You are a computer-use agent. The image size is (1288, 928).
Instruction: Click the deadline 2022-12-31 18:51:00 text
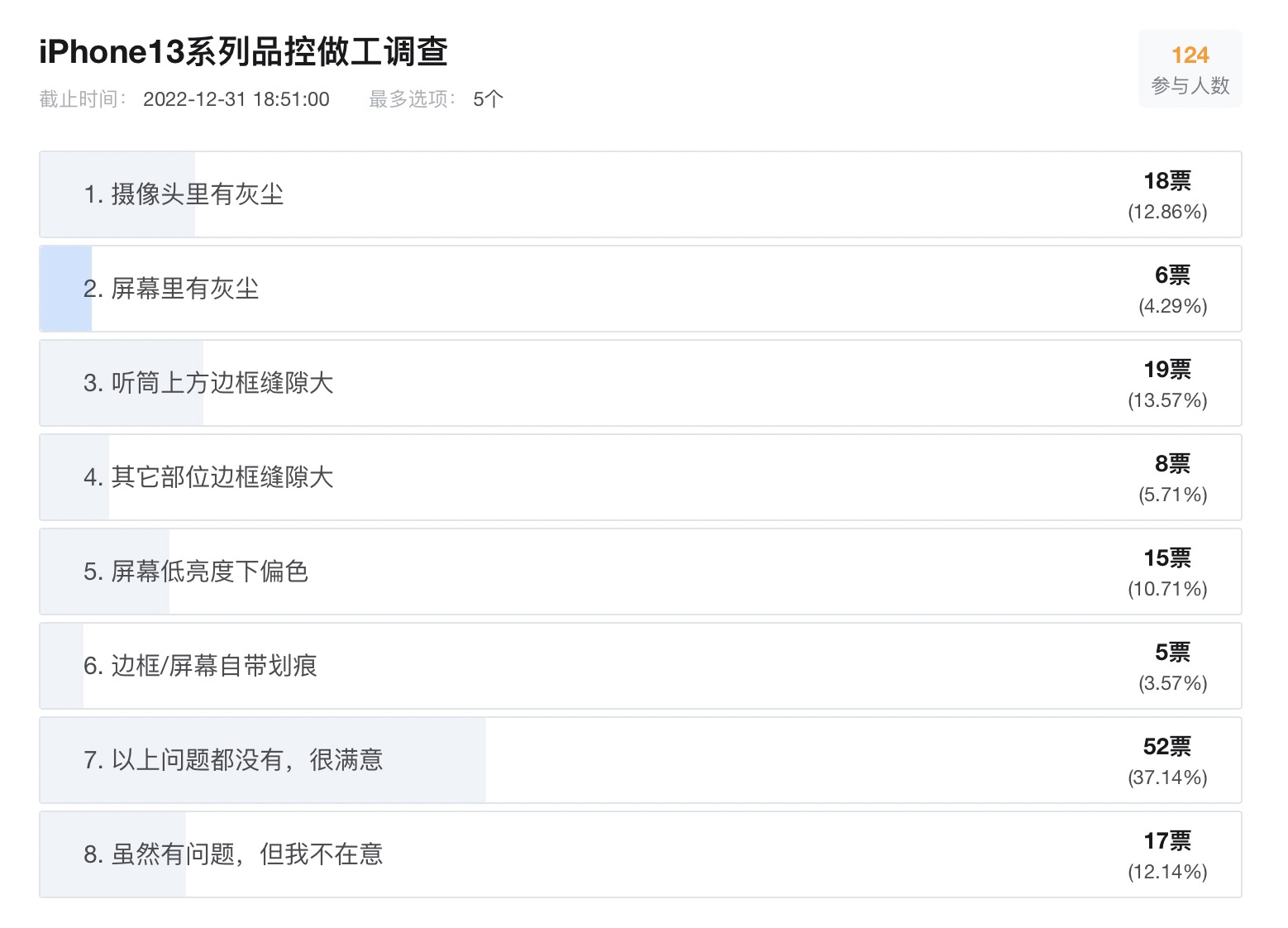click(x=237, y=99)
